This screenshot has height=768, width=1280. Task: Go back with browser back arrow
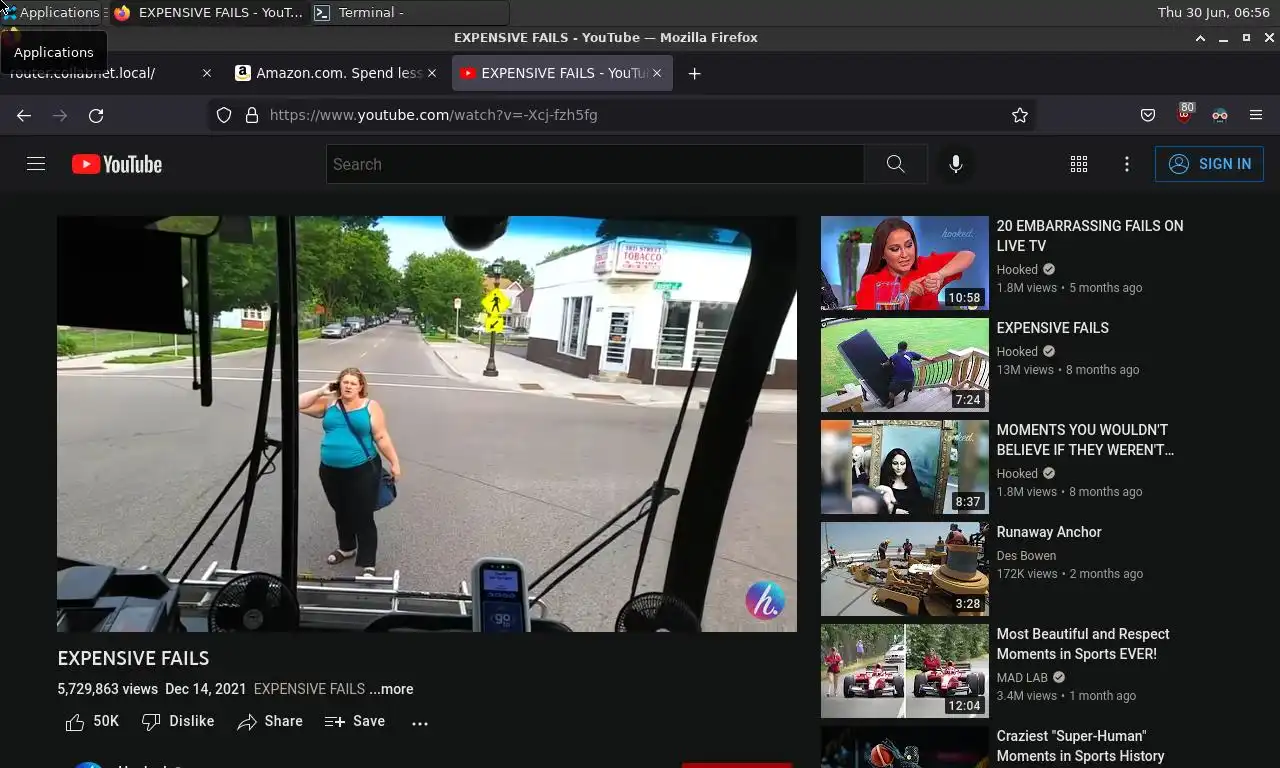[x=24, y=115]
